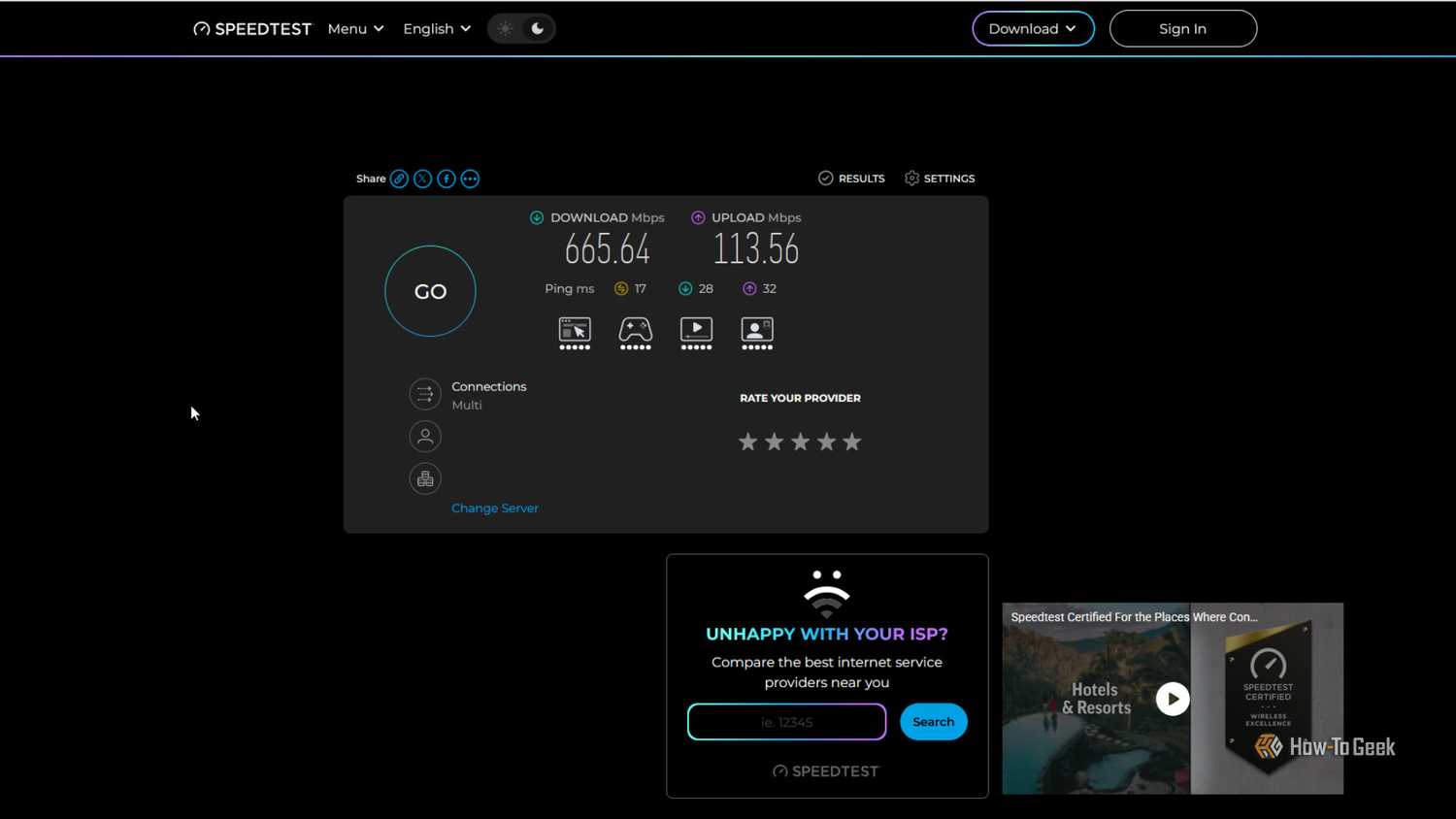Viewport: 1456px width, 819px height.
Task: Click the Unhappy With Your ISP heading
Action: 827,635
